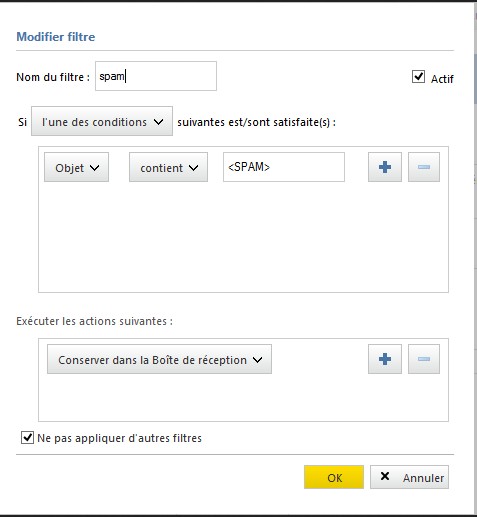Confirm the filter with the OK button
477x517 pixels.
click(x=334, y=477)
